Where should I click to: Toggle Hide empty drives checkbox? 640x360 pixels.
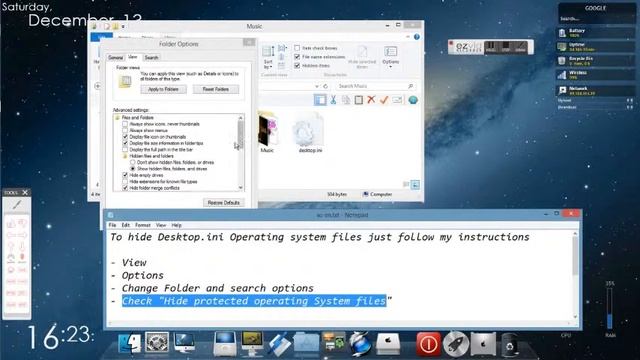(125, 175)
